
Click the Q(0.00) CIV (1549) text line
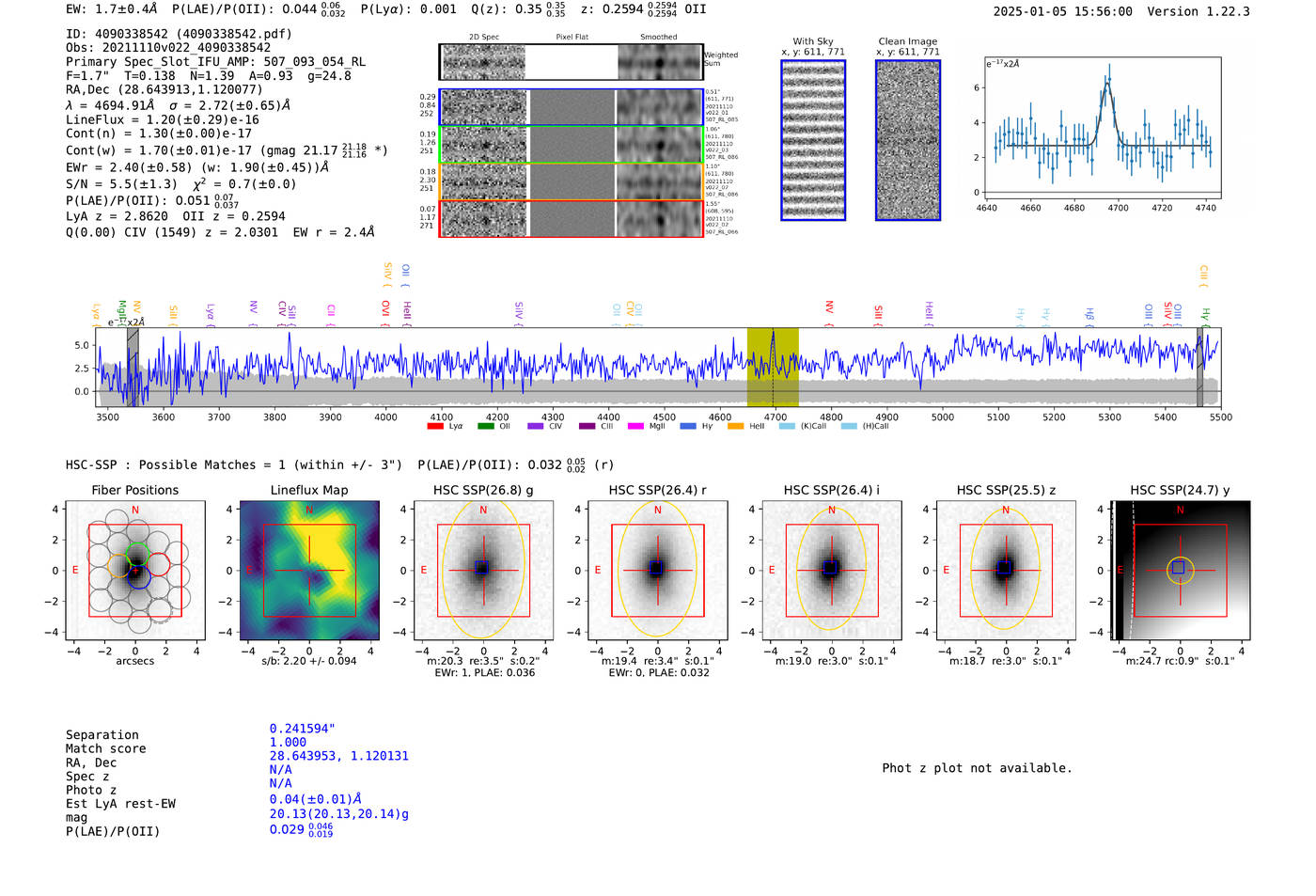tap(220, 232)
